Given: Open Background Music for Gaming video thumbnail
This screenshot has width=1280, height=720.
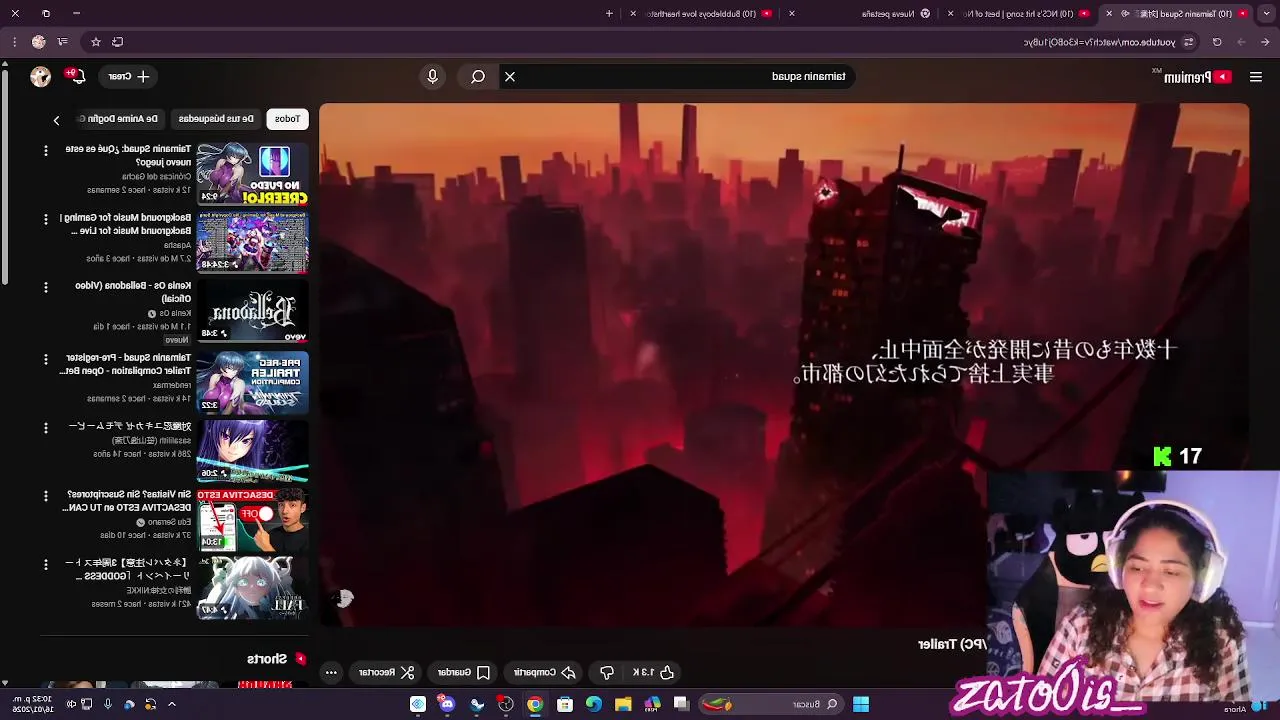Looking at the screenshot, I should click(252, 242).
